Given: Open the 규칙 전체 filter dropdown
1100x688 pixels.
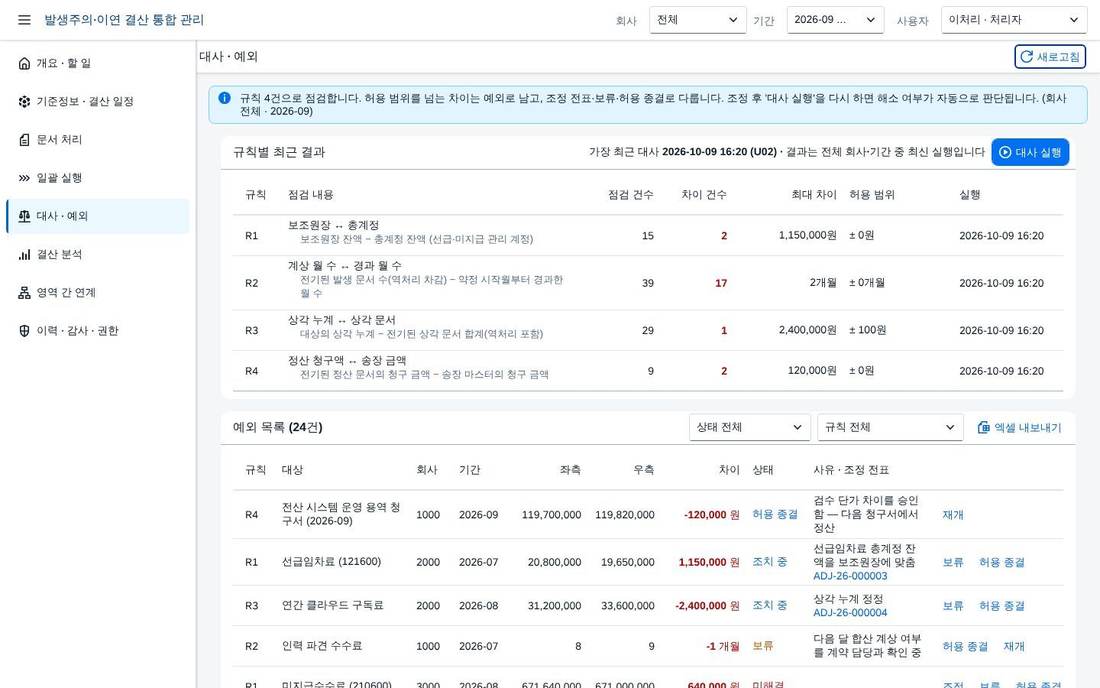Looking at the screenshot, I should point(890,427).
